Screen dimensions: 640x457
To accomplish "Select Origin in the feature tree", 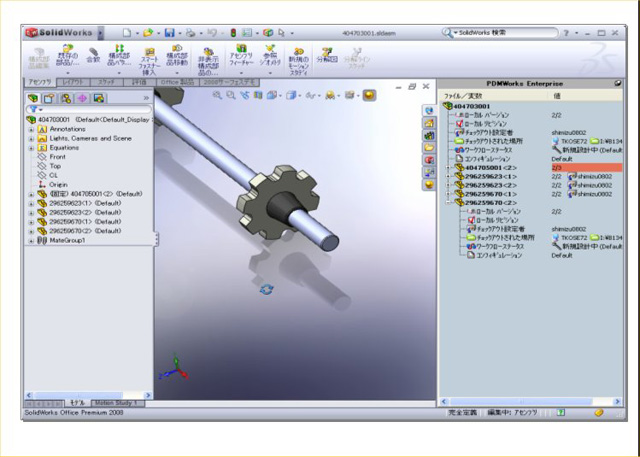I will (58, 184).
